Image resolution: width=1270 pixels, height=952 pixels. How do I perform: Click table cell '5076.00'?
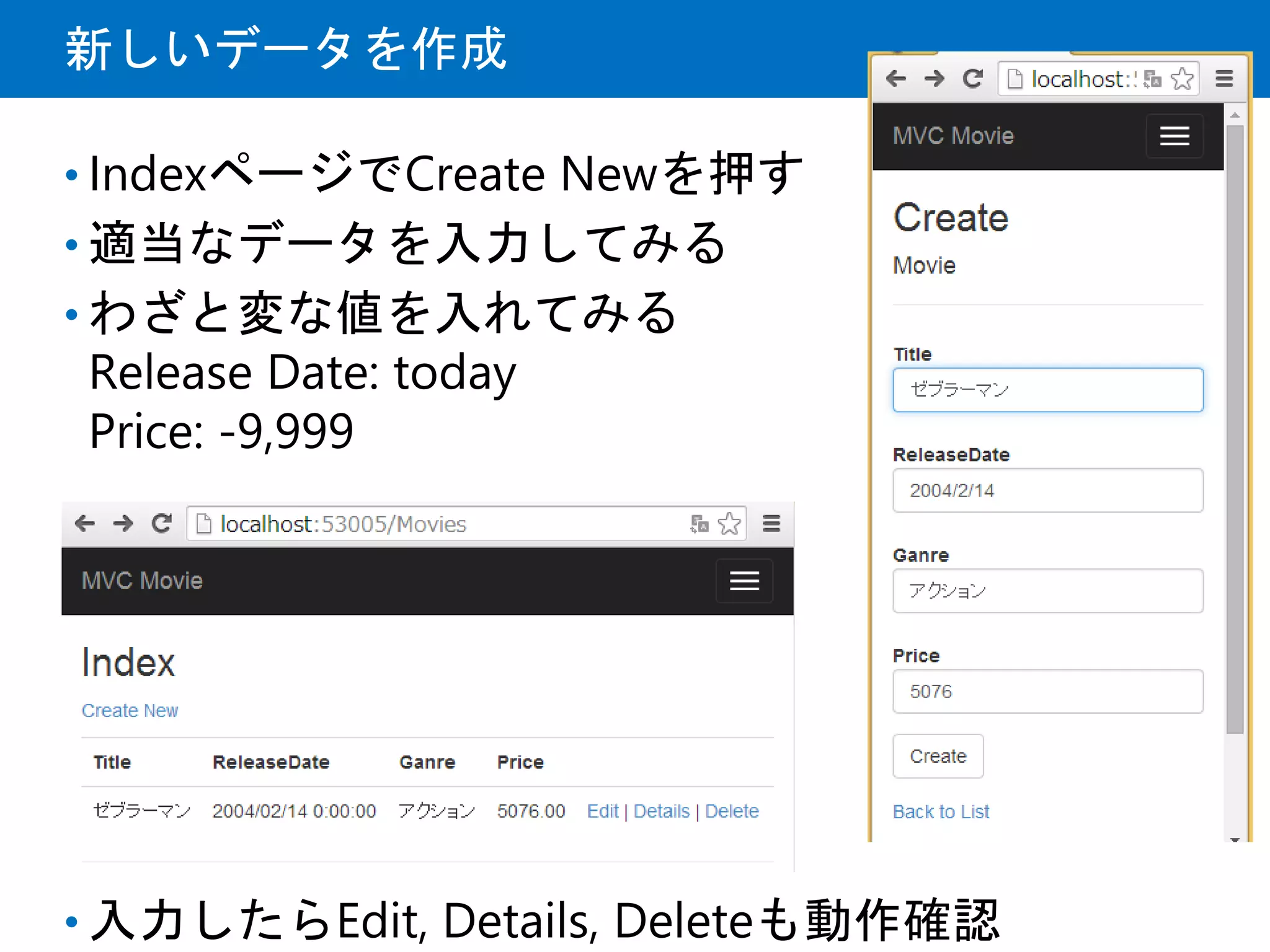[x=531, y=811]
